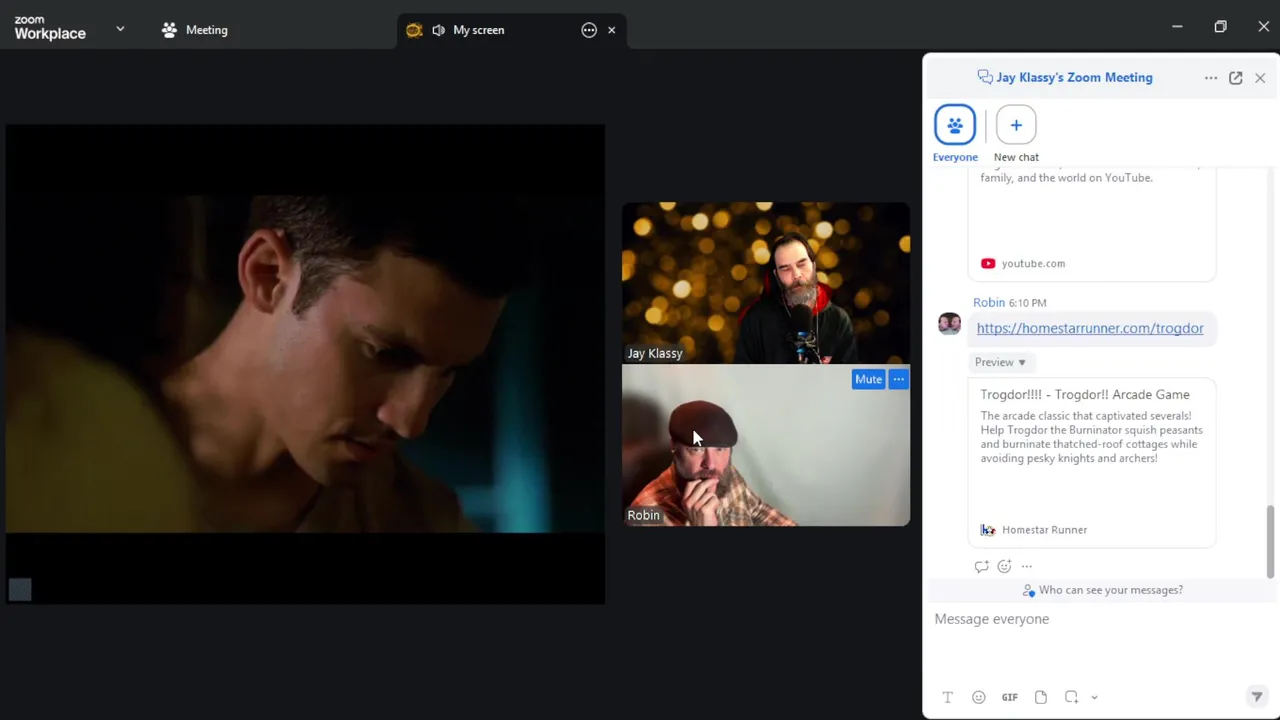
Task: Add emoji reaction to Robin's message
Action: (x=1004, y=566)
